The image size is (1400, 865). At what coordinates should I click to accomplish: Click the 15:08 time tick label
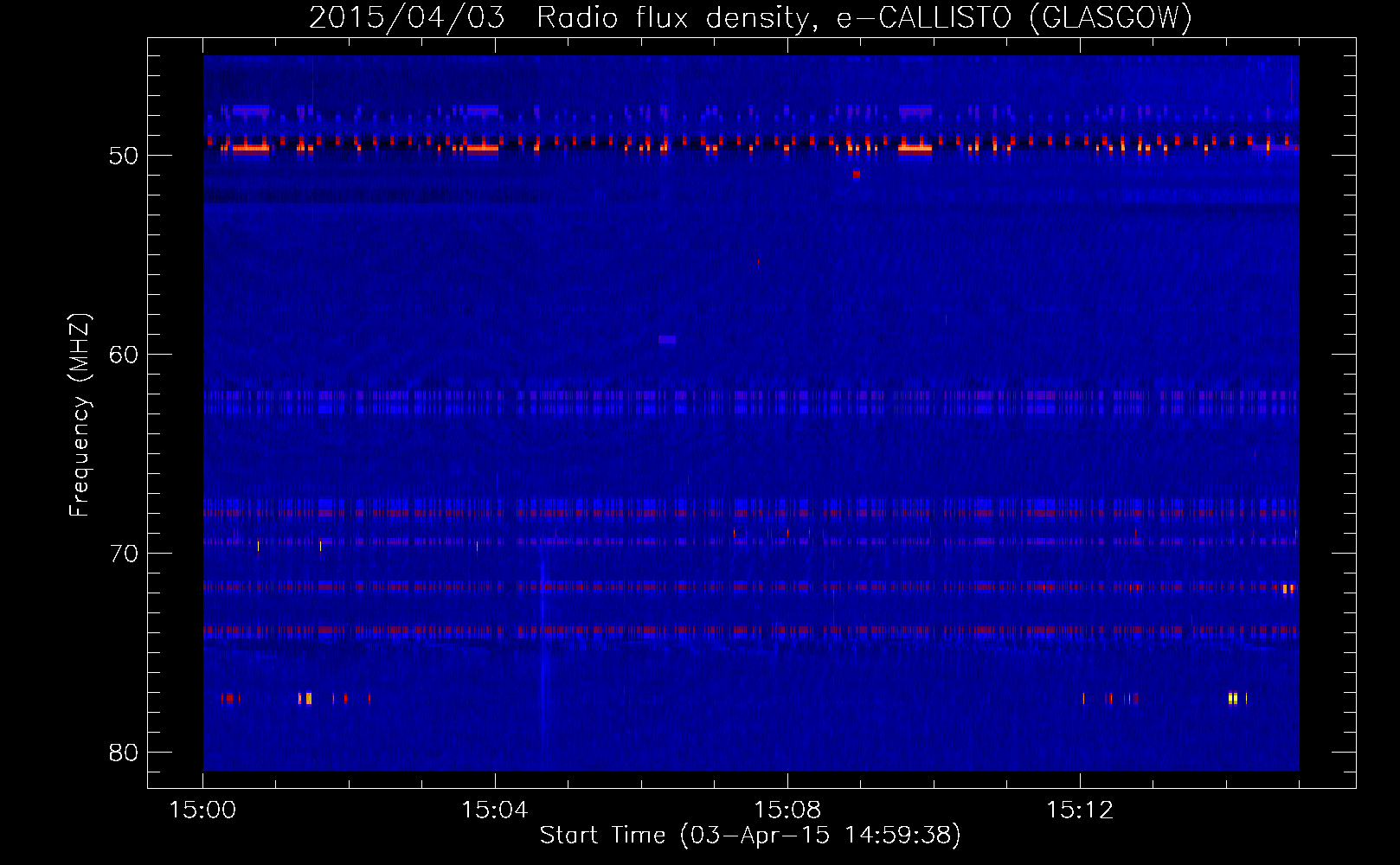point(787,810)
